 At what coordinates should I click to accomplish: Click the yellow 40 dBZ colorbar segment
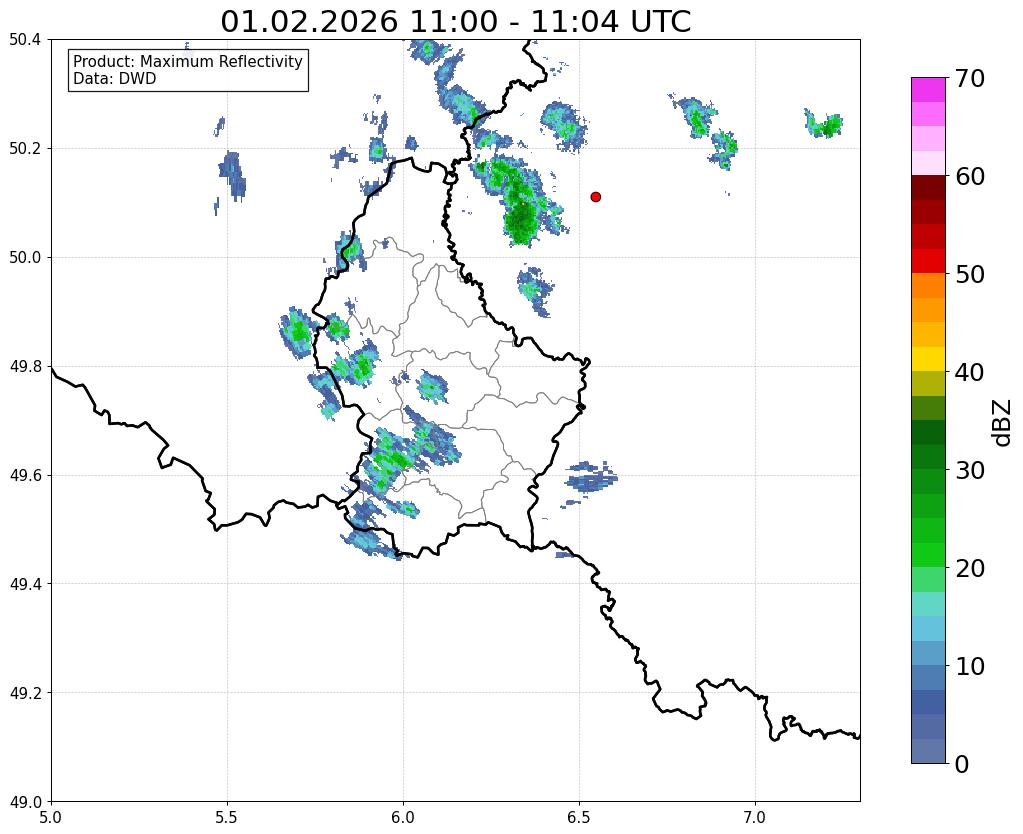pos(928,359)
